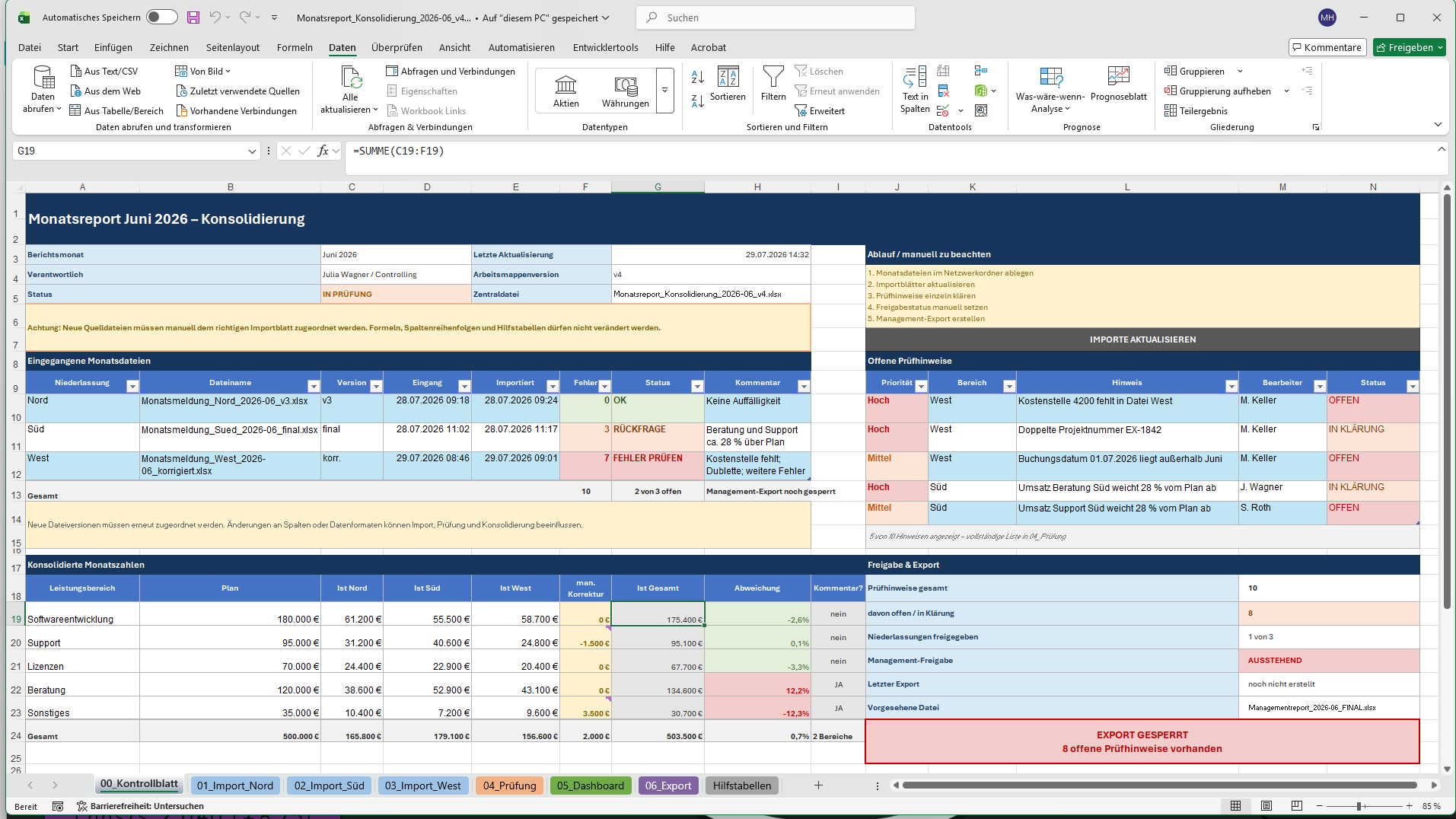Switch to Formeln ribbon tab
Screen dimensions: 1456x819
pyautogui.click(x=295, y=47)
